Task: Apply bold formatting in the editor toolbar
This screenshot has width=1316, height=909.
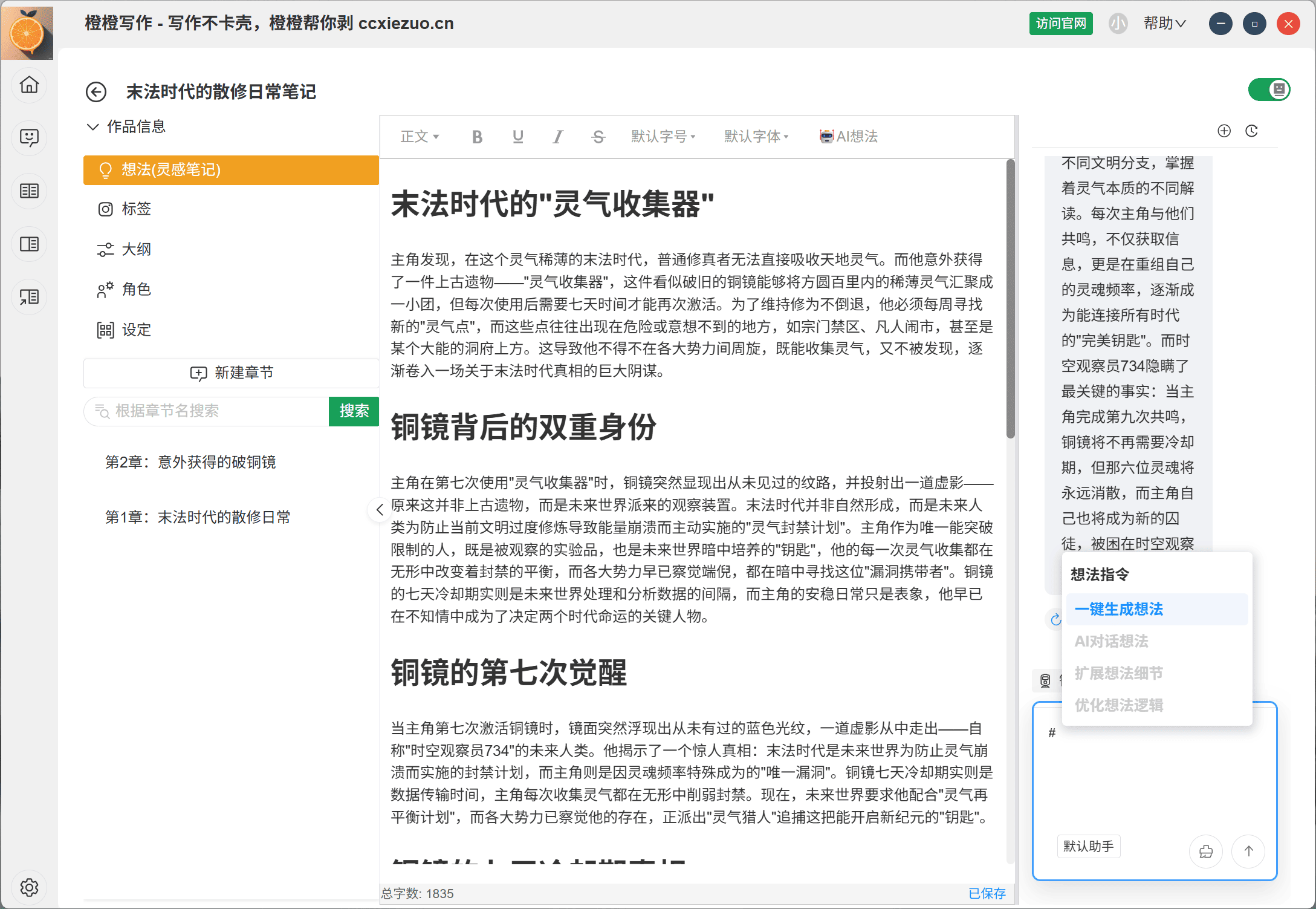Action: pos(477,137)
